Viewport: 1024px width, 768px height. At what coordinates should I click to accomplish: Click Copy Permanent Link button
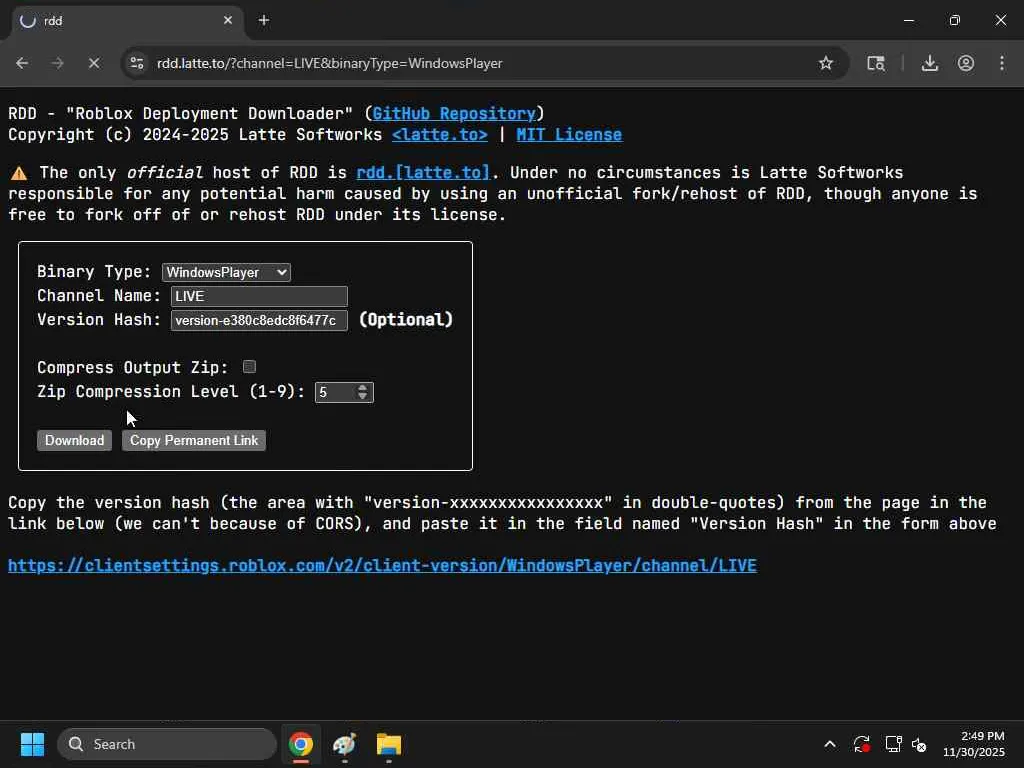[x=194, y=440]
